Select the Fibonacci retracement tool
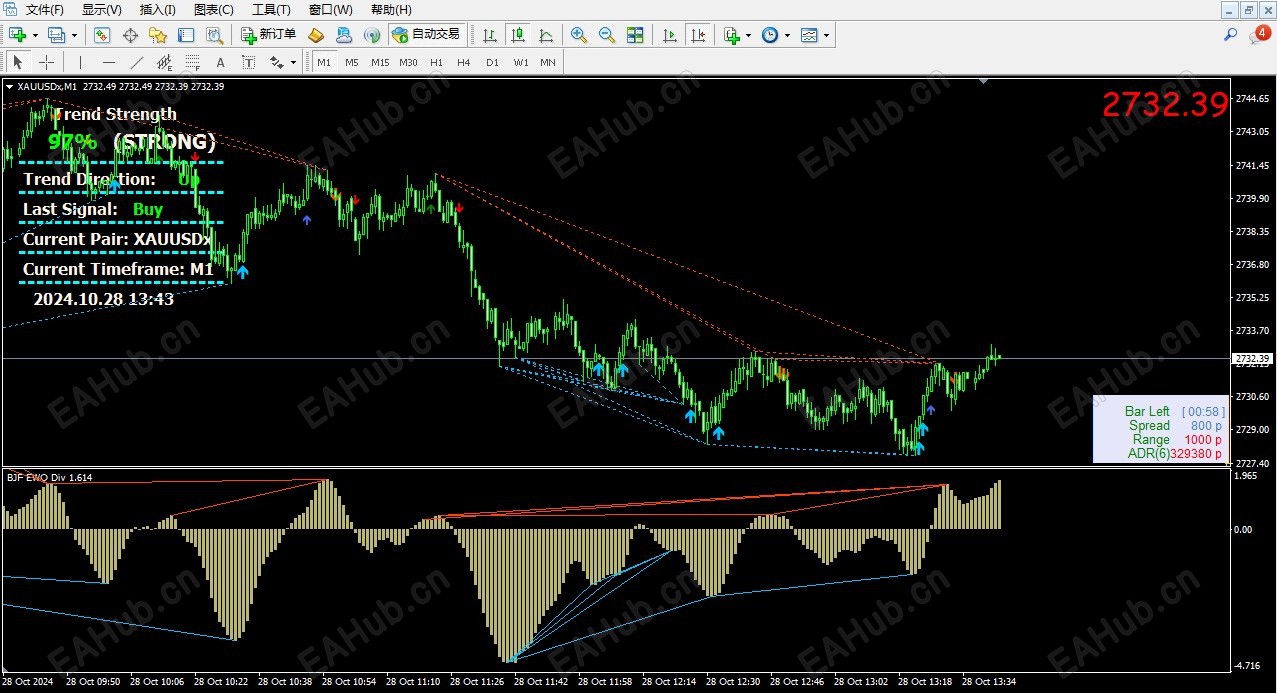1277x693 pixels. 193,62
